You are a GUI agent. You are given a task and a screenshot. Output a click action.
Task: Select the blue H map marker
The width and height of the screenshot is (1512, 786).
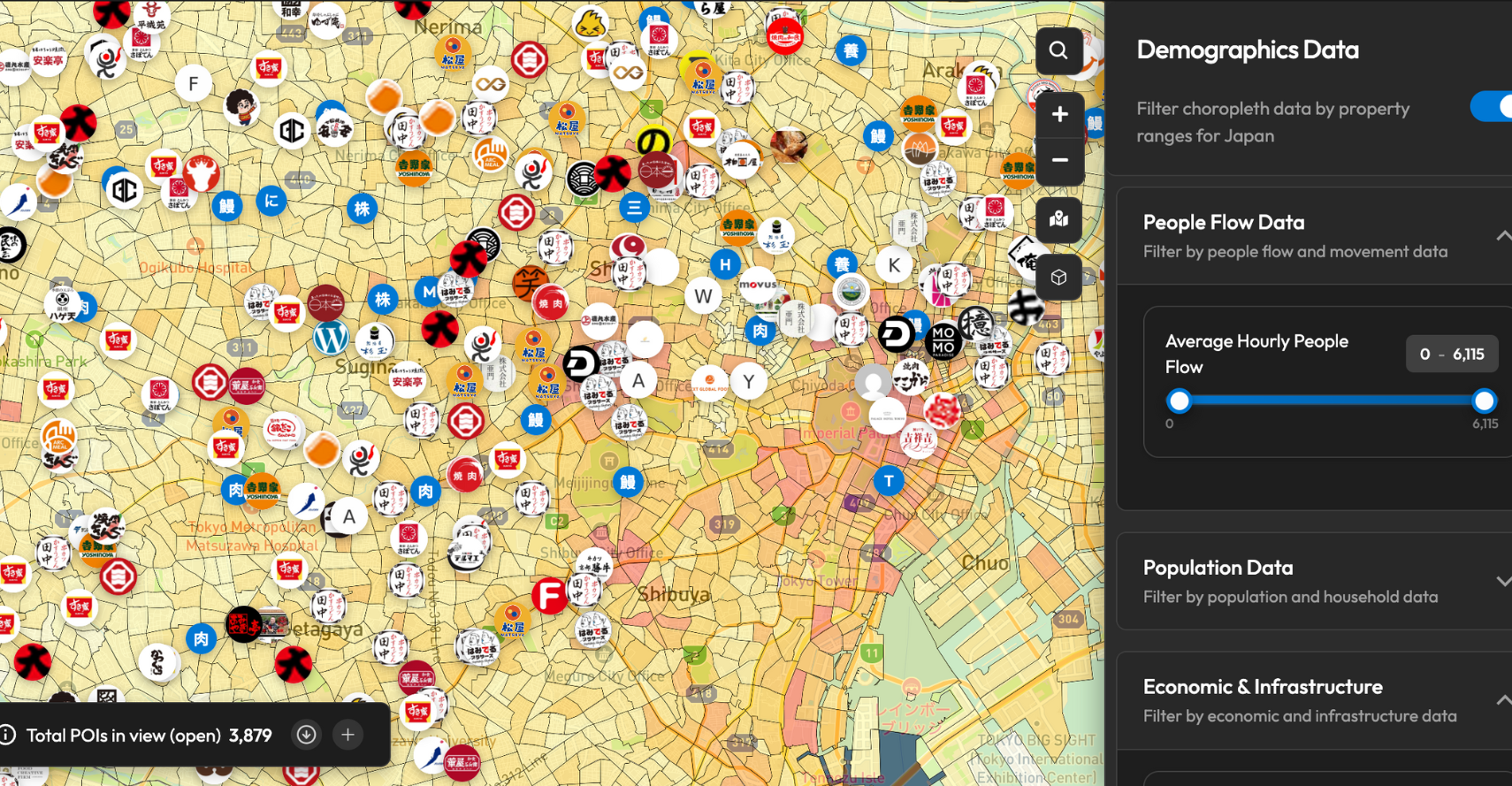[725, 263]
